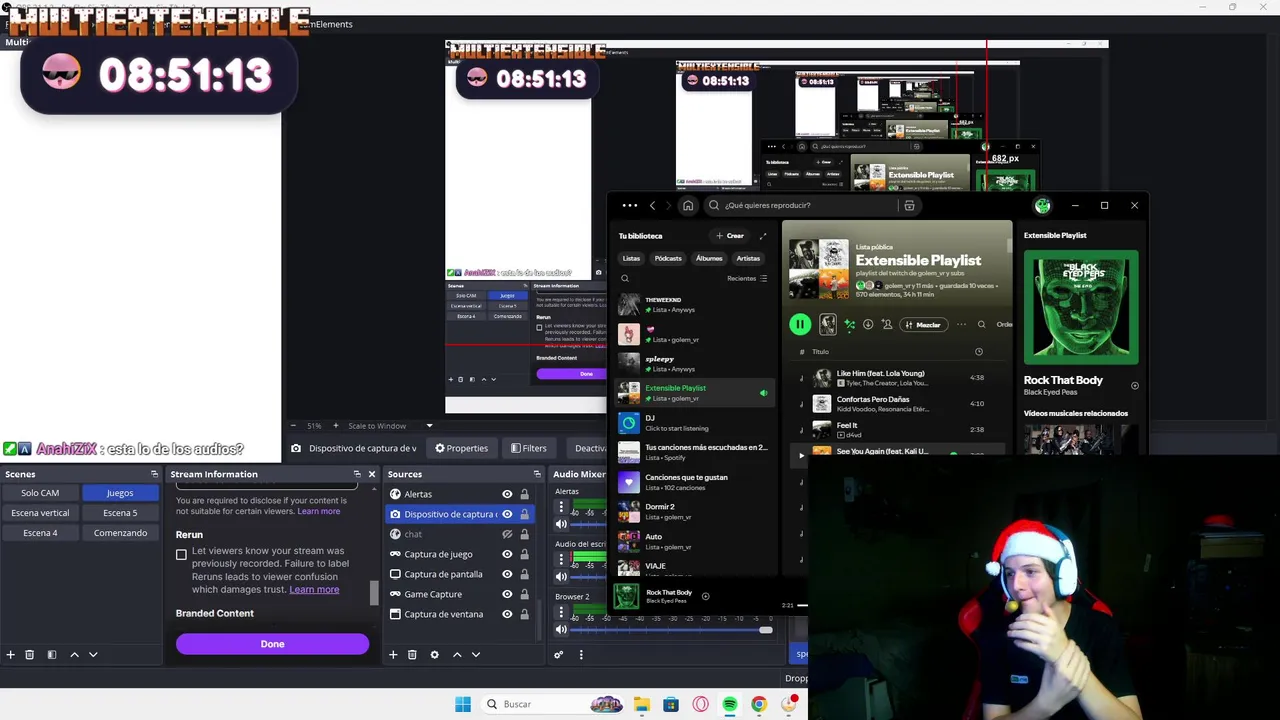Hide Captura de pantalla source
The height and width of the screenshot is (720, 1280).
[x=507, y=574]
